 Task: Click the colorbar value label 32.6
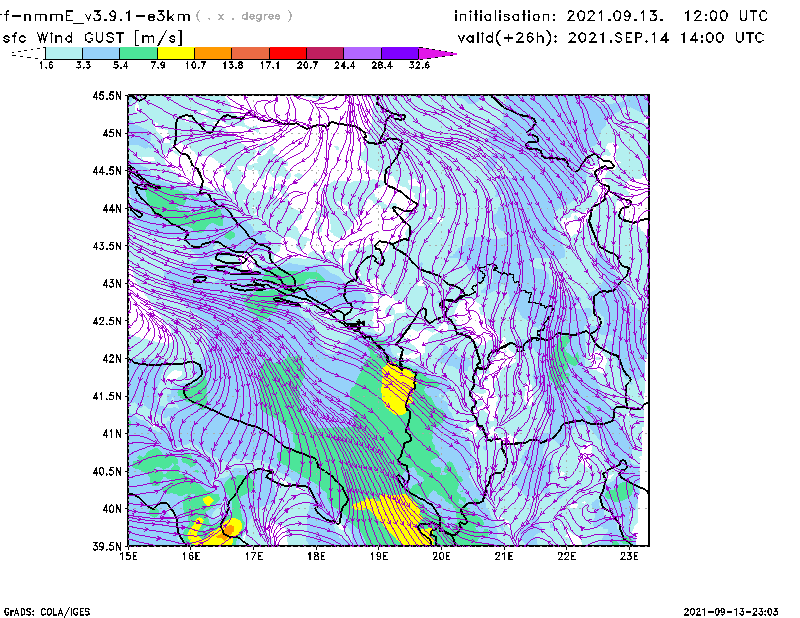(x=419, y=65)
